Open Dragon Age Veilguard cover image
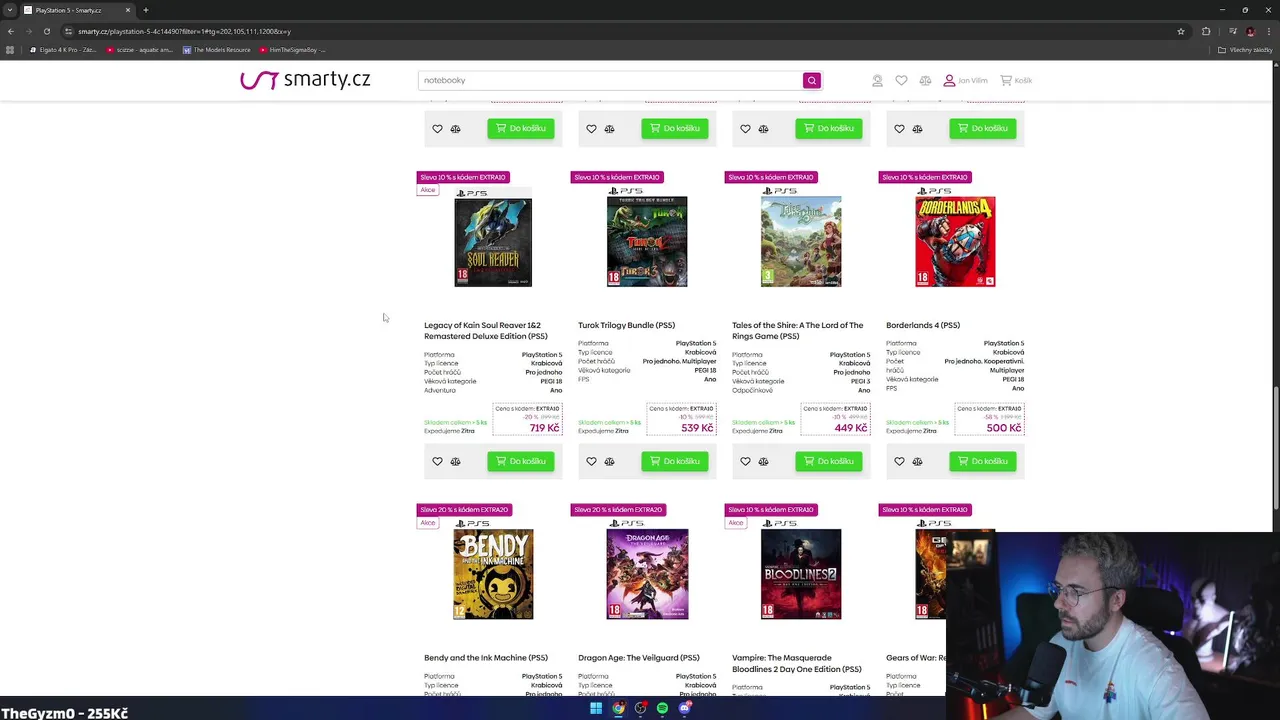This screenshot has width=1280, height=720. 647,570
